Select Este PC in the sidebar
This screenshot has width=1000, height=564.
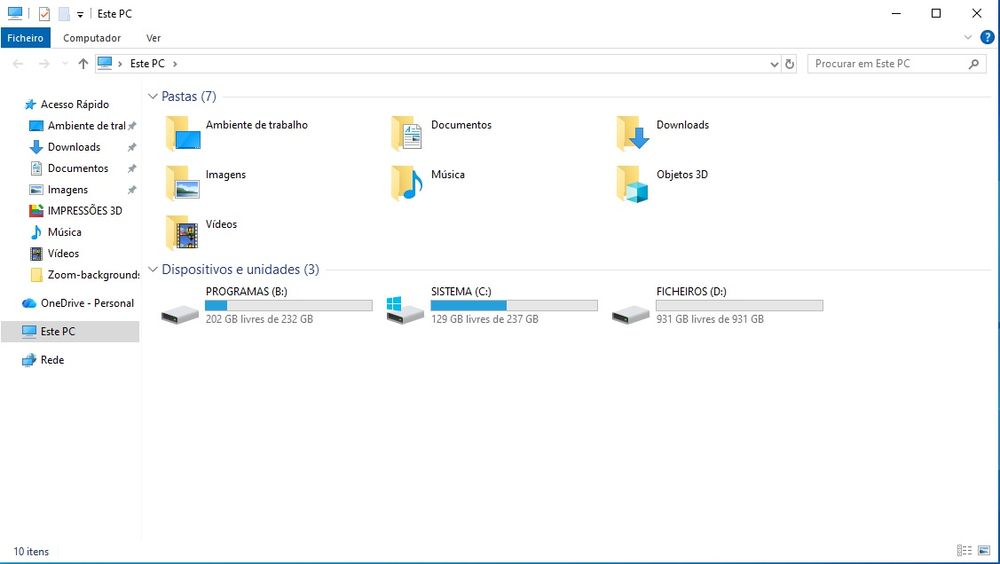(x=70, y=331)
